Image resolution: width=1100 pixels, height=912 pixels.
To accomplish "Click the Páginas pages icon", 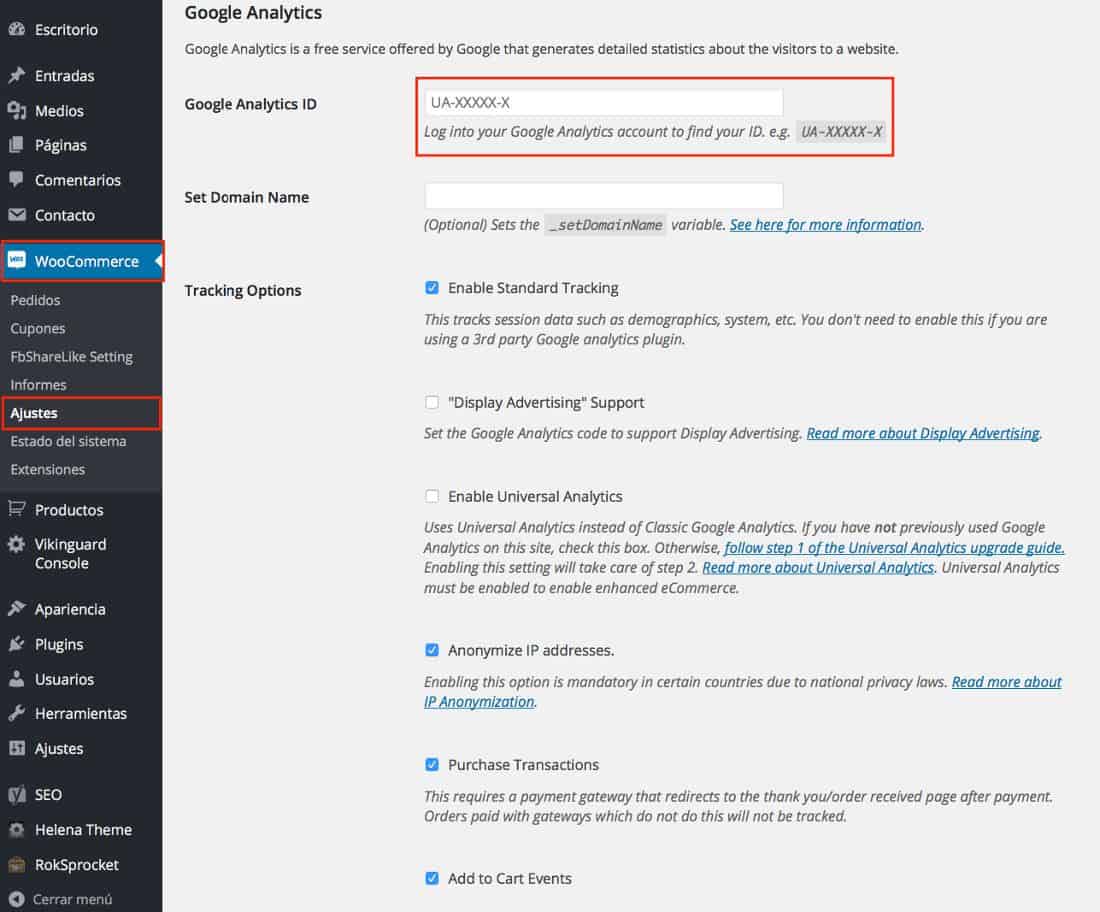I will [17, 145].
